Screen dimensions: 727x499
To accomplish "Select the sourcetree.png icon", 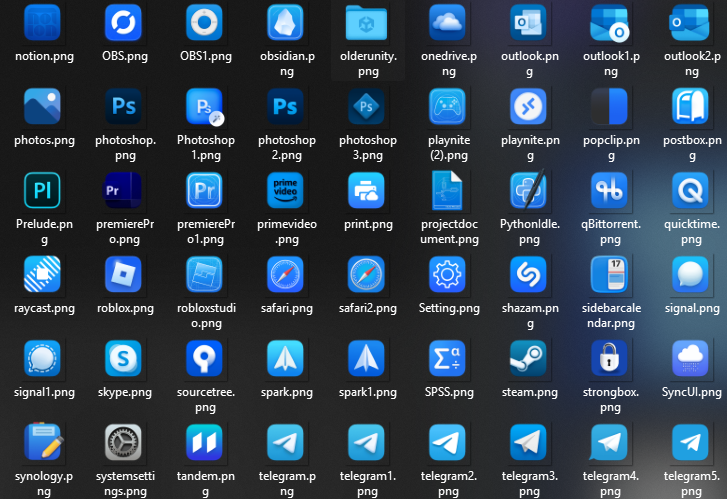I will click(204, 358).
